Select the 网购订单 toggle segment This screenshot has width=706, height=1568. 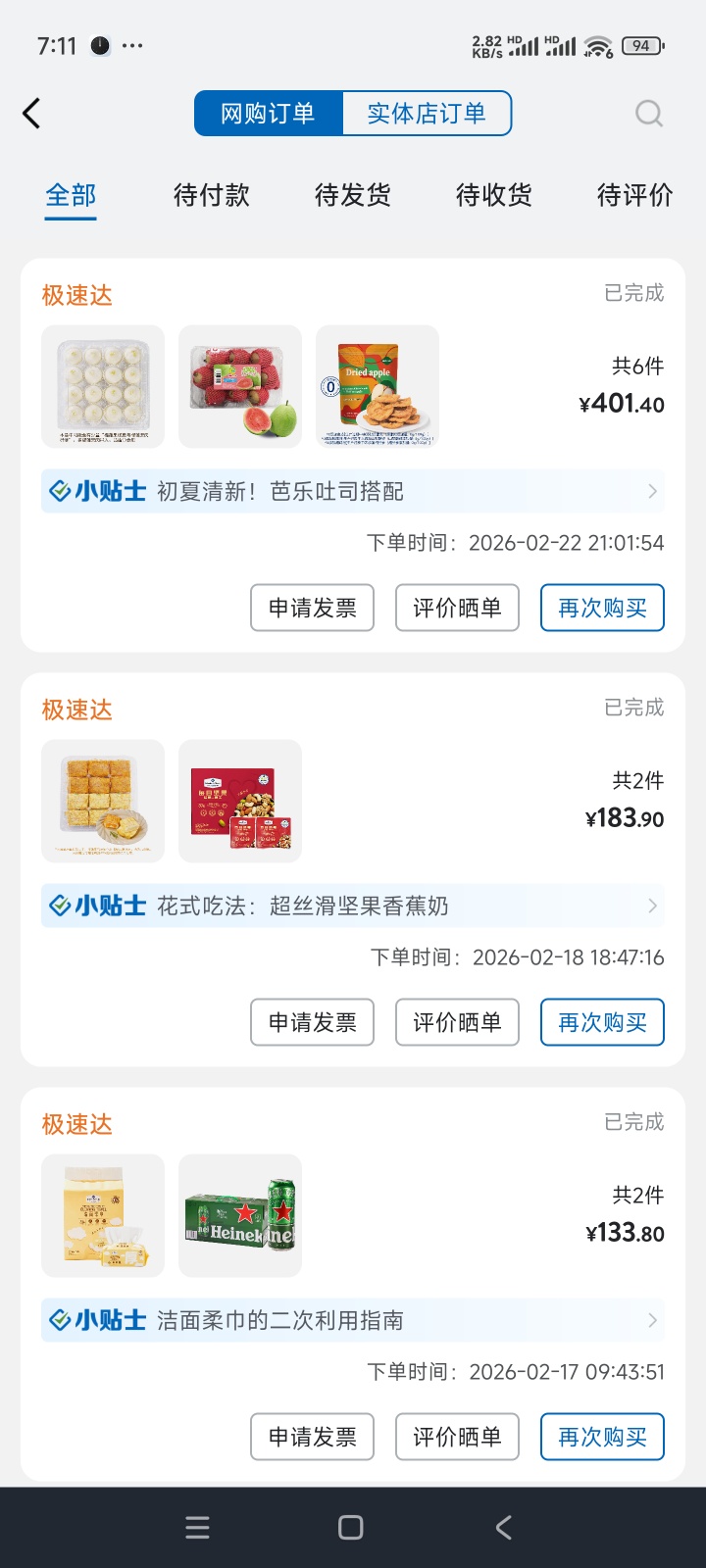268,114
